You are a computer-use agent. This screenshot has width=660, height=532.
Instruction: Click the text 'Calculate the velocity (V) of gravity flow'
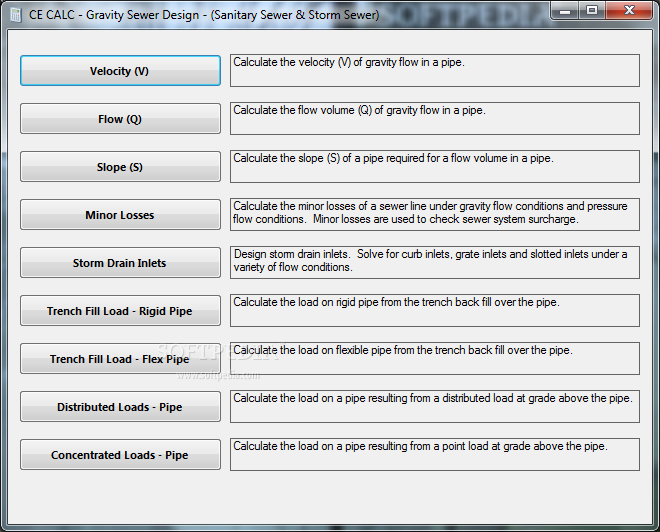coord(435,70)
